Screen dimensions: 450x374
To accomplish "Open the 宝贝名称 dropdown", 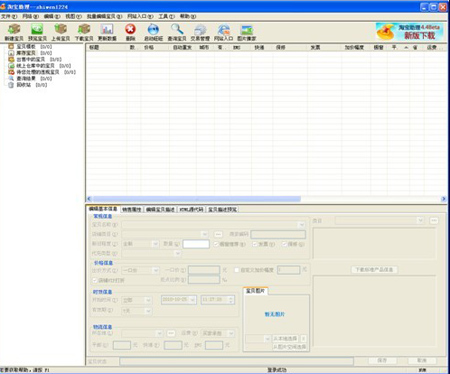I will point(301,225).
